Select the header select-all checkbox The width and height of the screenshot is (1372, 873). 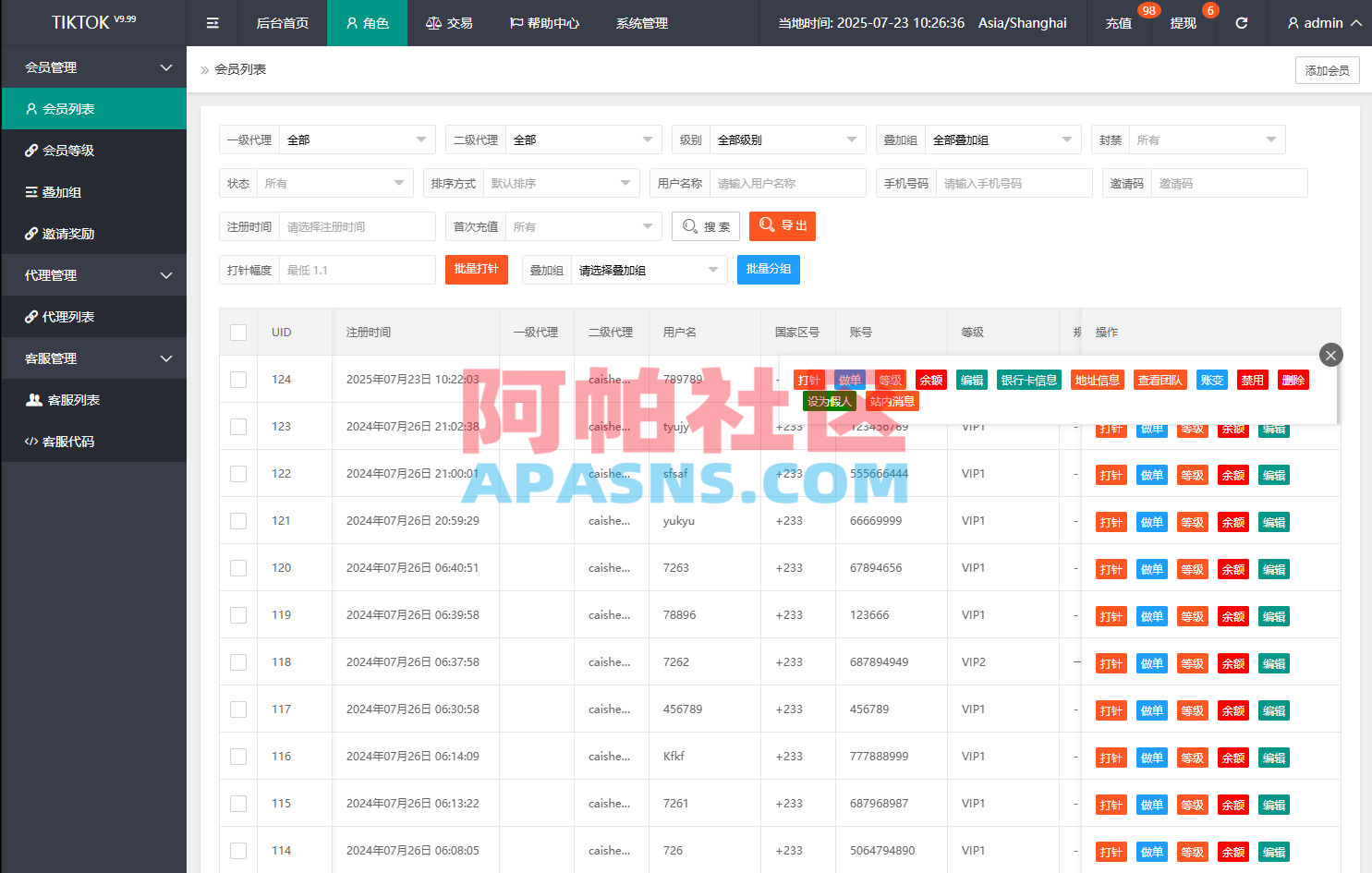(238, 333)
